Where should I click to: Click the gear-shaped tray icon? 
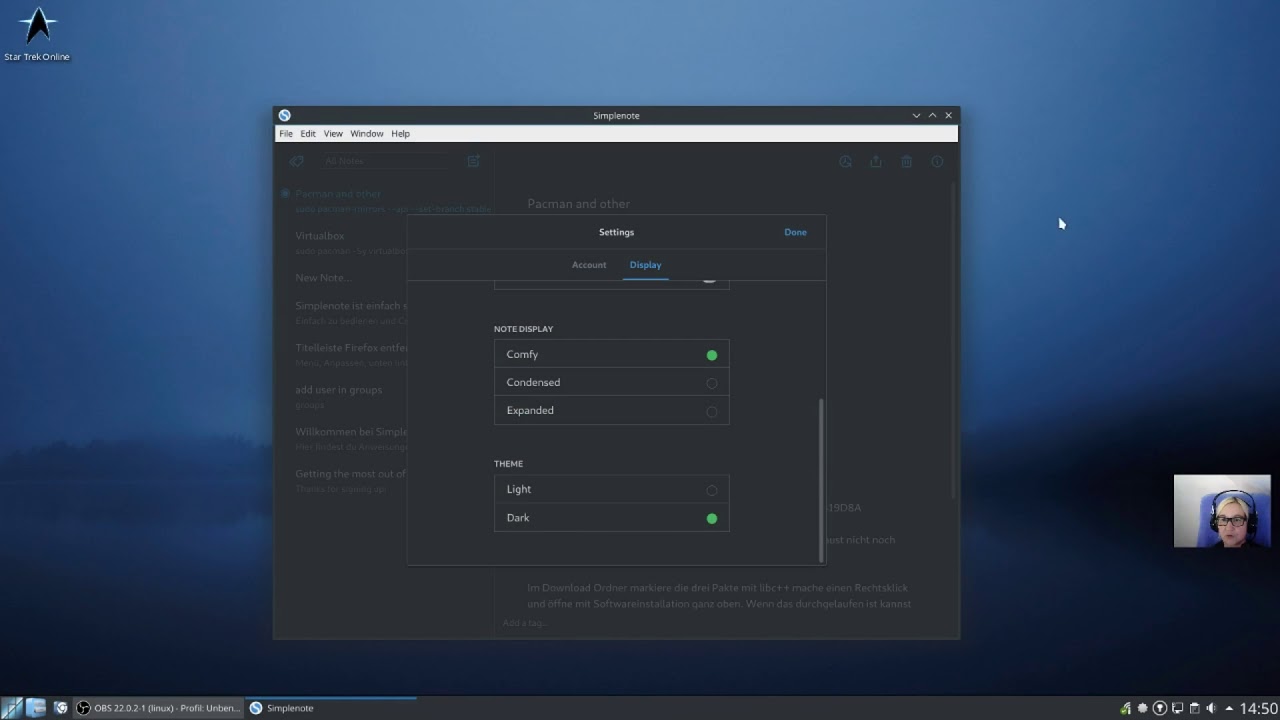1143,708
